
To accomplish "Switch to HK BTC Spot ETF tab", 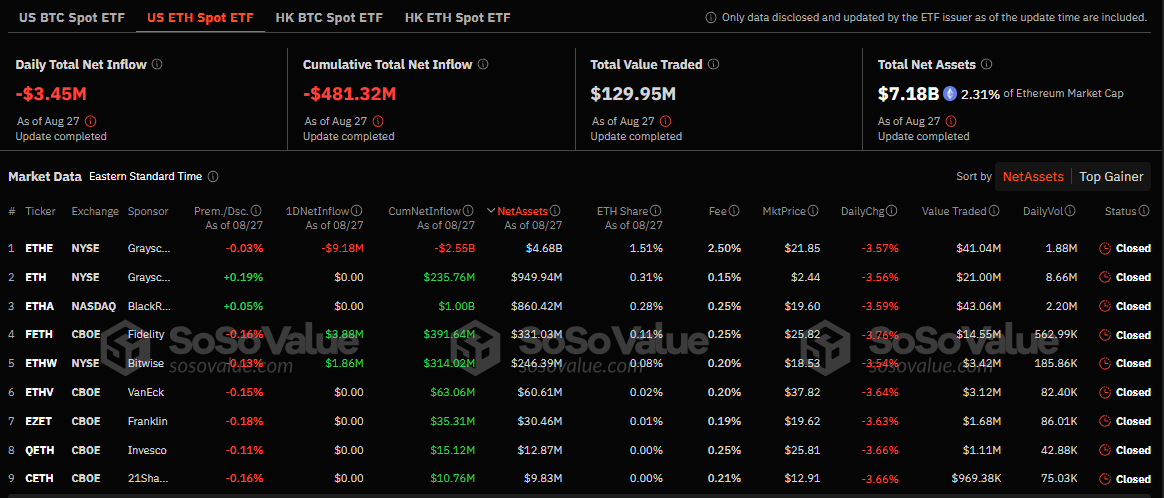I will (329, 17).
